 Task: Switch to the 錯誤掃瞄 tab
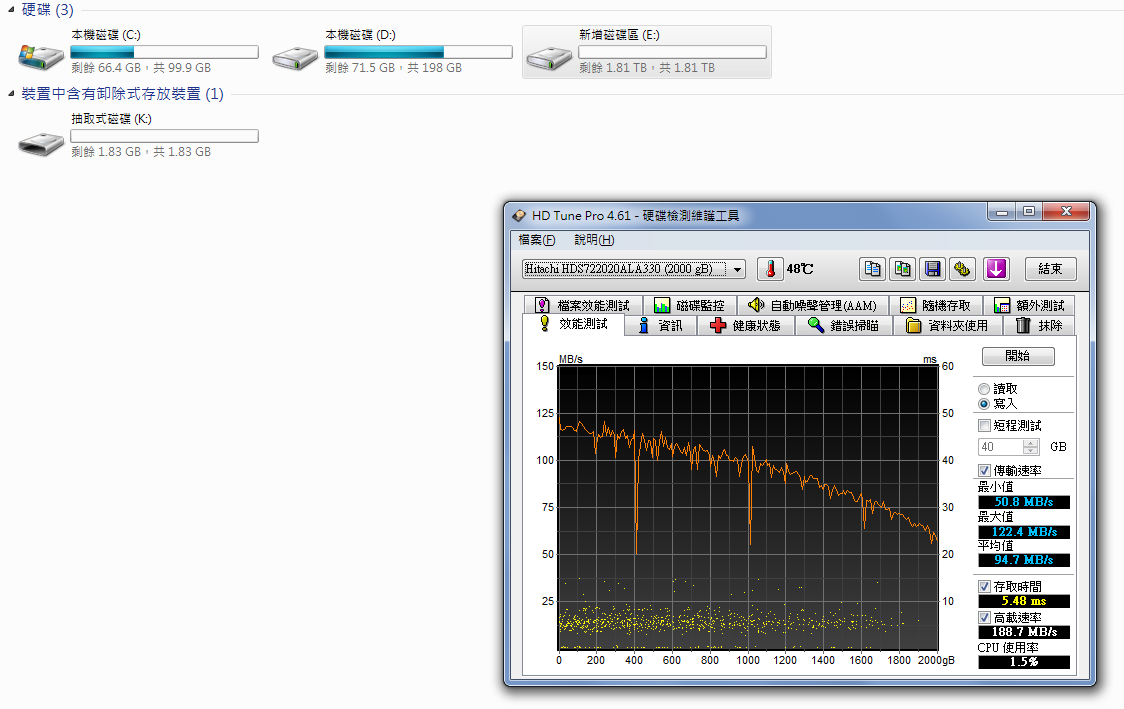click(844, 325)
